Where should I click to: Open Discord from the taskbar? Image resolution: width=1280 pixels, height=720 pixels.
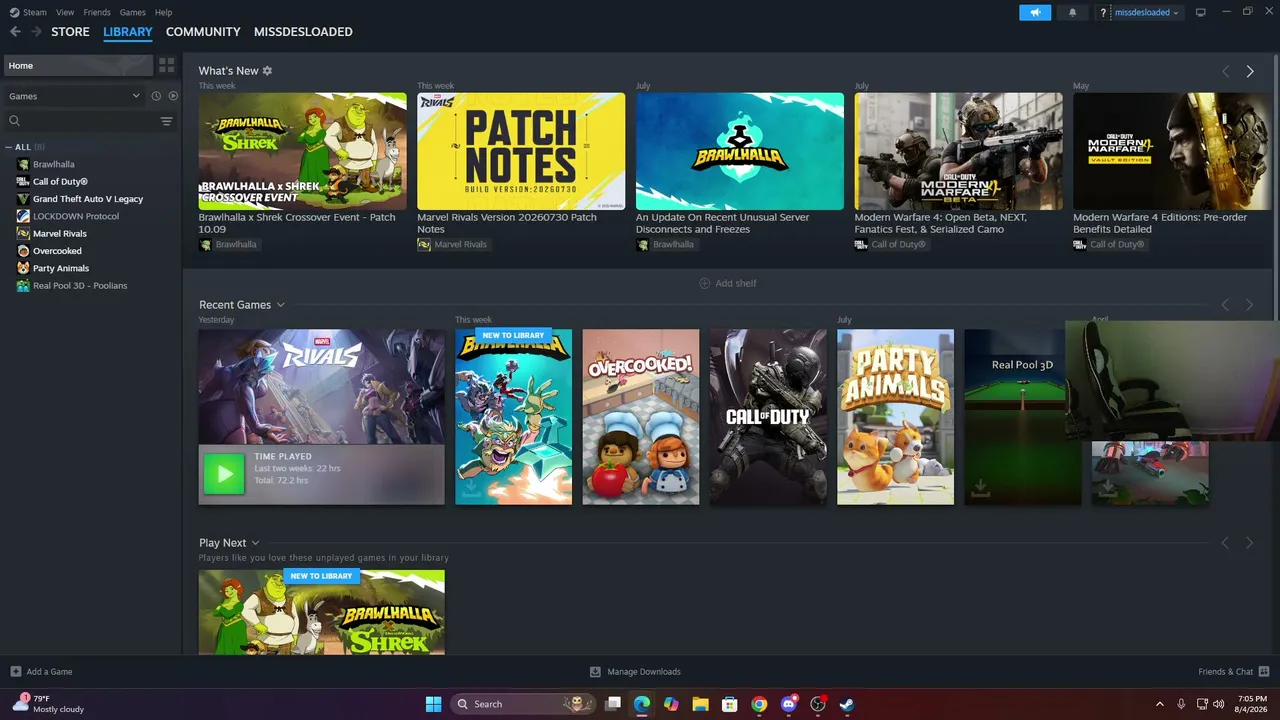(x=789, y=704)
